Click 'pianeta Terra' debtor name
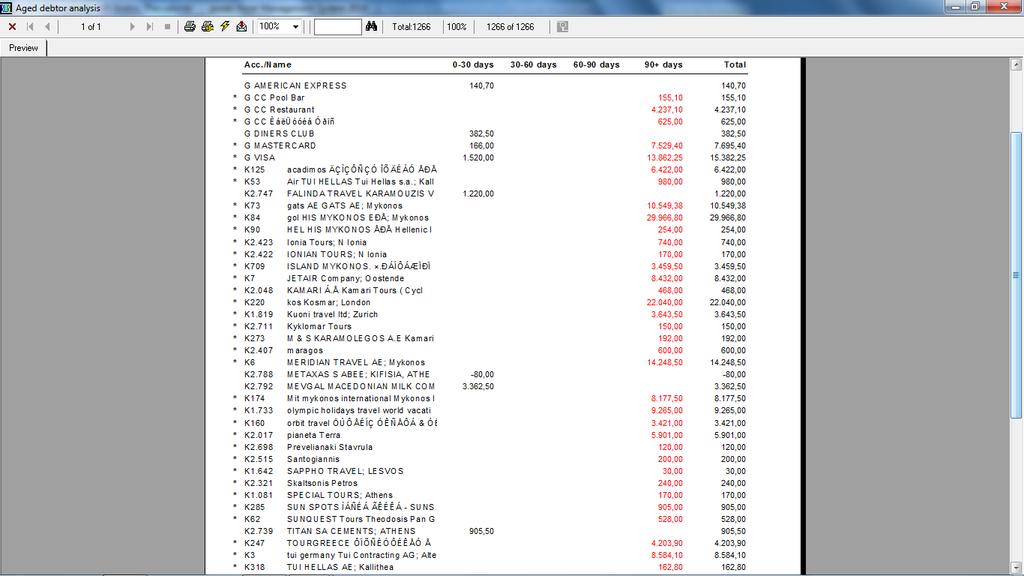 313,435
